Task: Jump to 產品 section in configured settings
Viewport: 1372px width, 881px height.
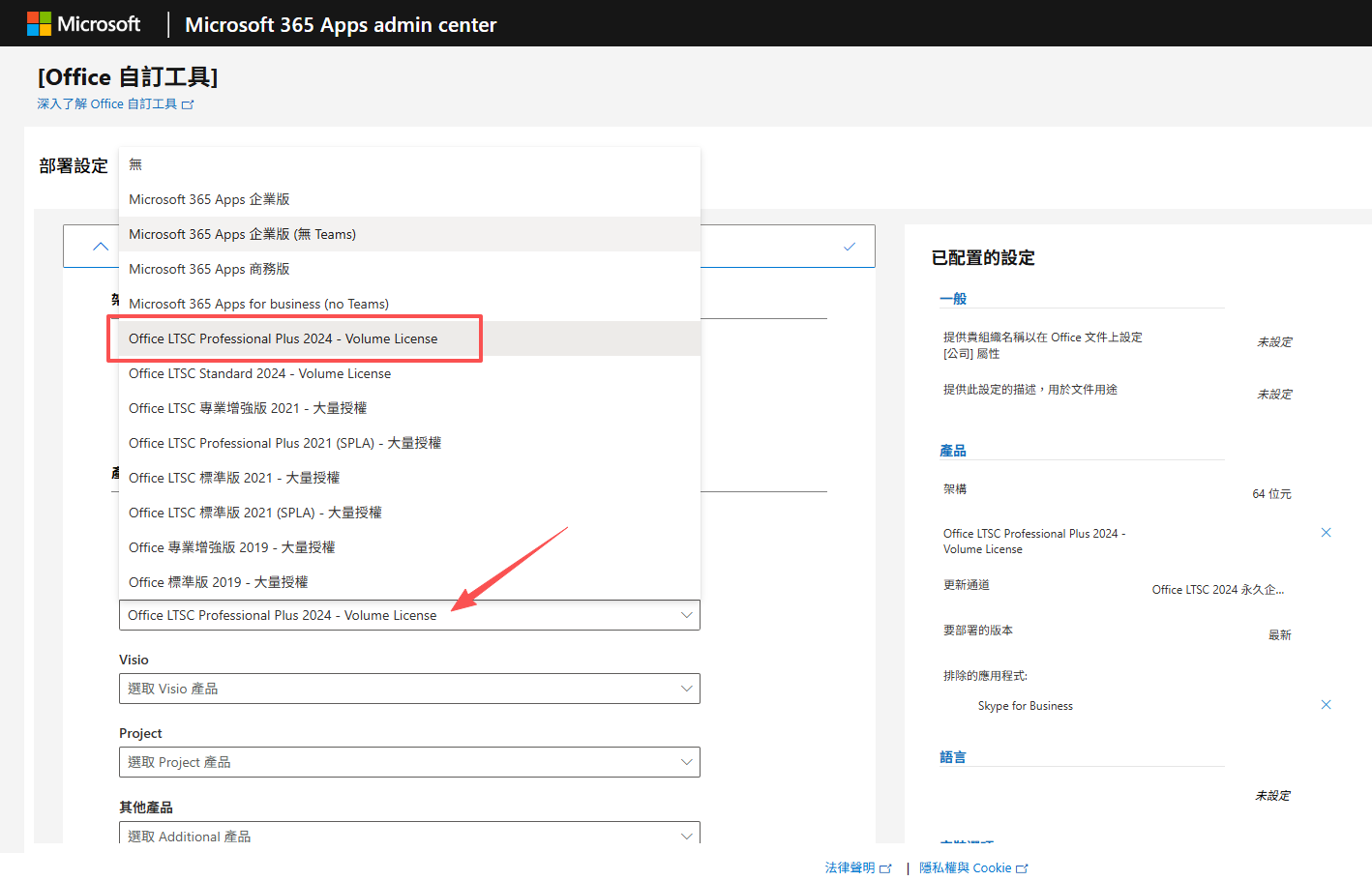Action: (953, 451)
